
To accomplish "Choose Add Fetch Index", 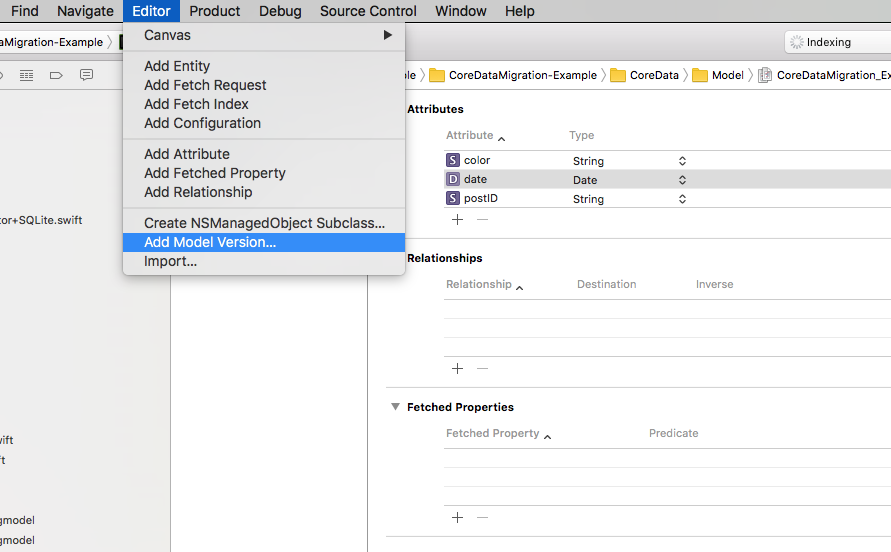I will (x=264, y=104).
